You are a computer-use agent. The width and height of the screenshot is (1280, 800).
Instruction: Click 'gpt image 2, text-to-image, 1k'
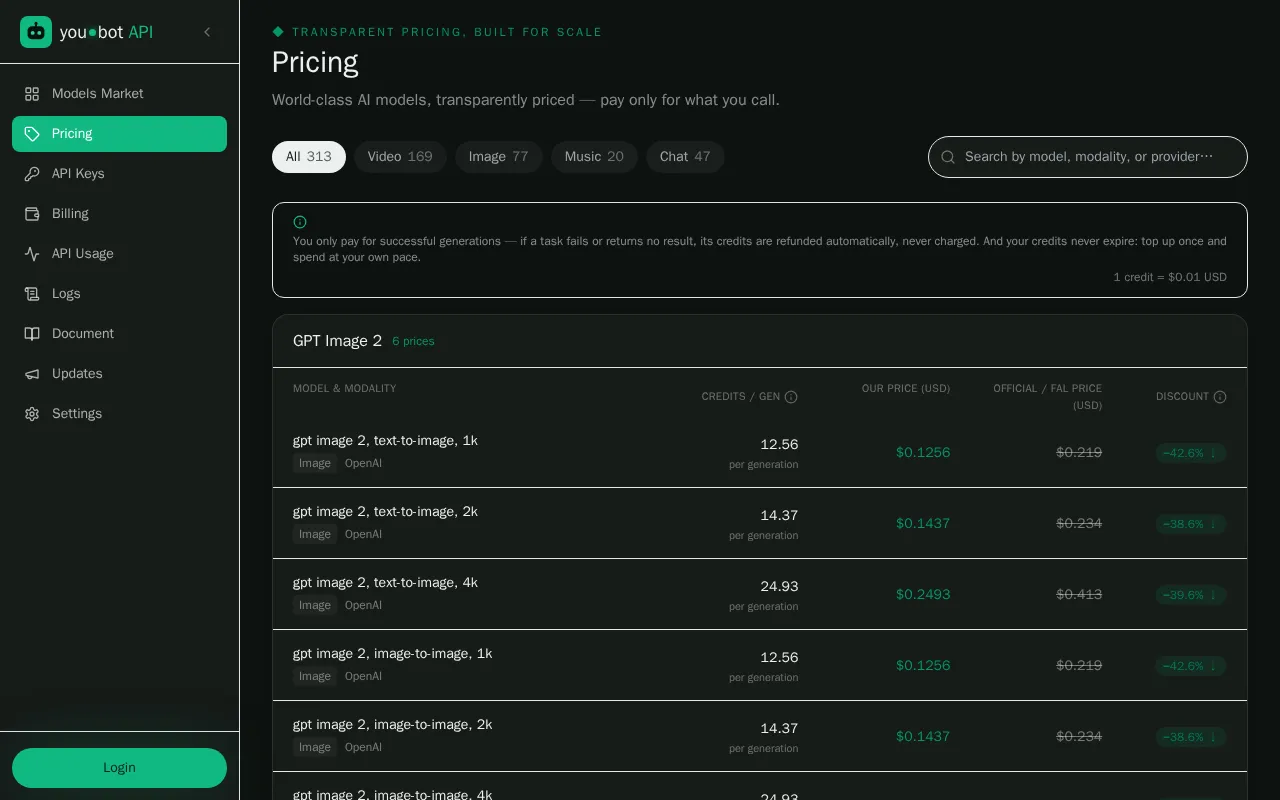tap(385, 440)
